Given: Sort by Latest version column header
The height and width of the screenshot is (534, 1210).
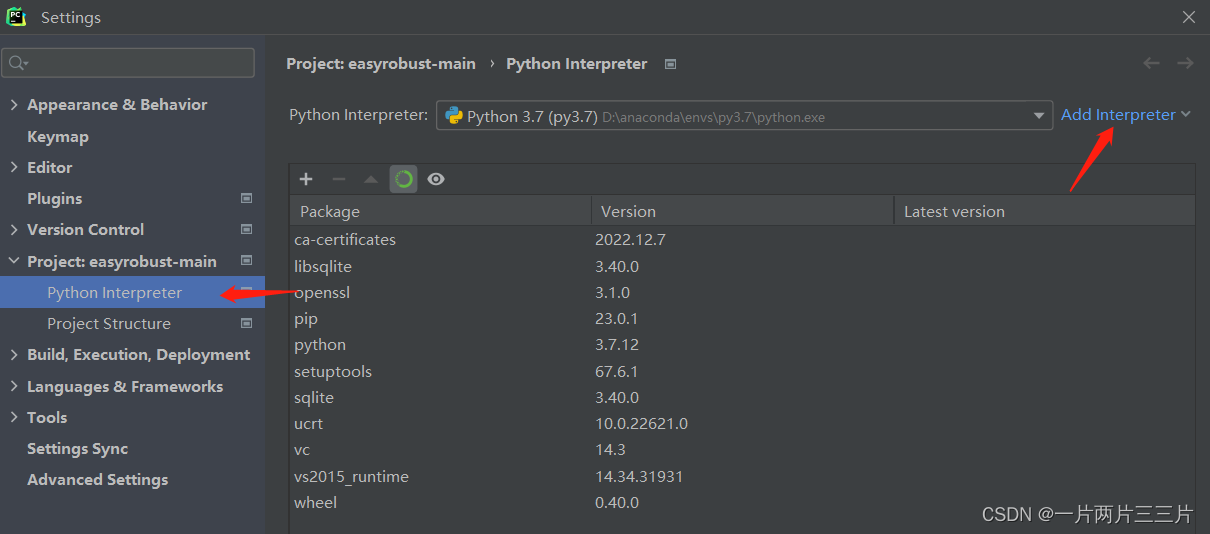Looking at the screenshot, I should coord(1044,211).
